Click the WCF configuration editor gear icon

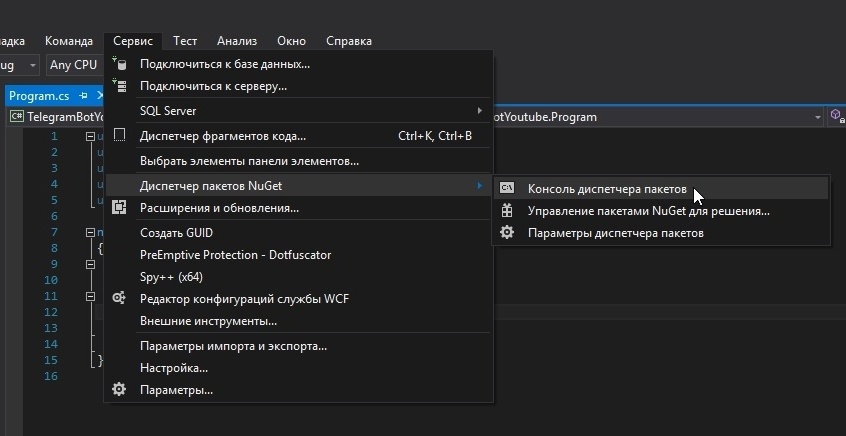(119, 298)
